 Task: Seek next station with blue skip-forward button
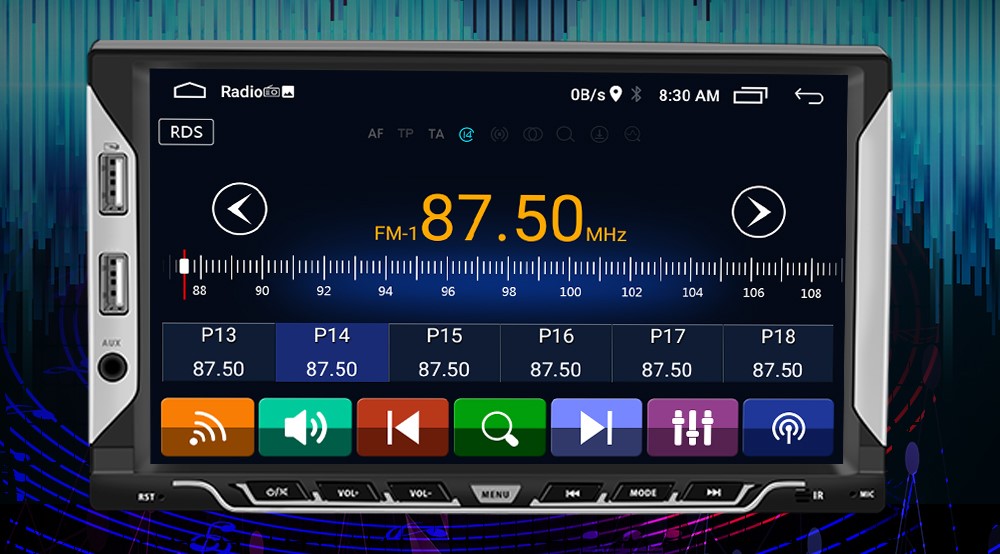(596, 427)
